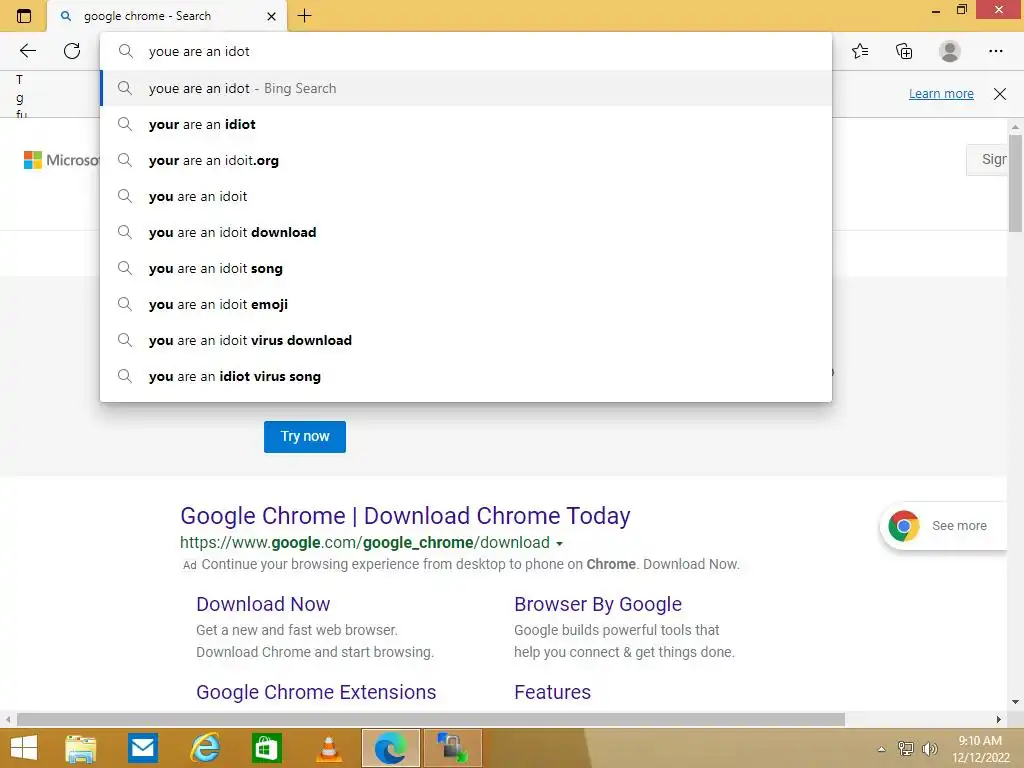This screenshot has height=768, width=1024.
Task: Open File Explorer from the taskbar
Action: click(x=81, y=748)
